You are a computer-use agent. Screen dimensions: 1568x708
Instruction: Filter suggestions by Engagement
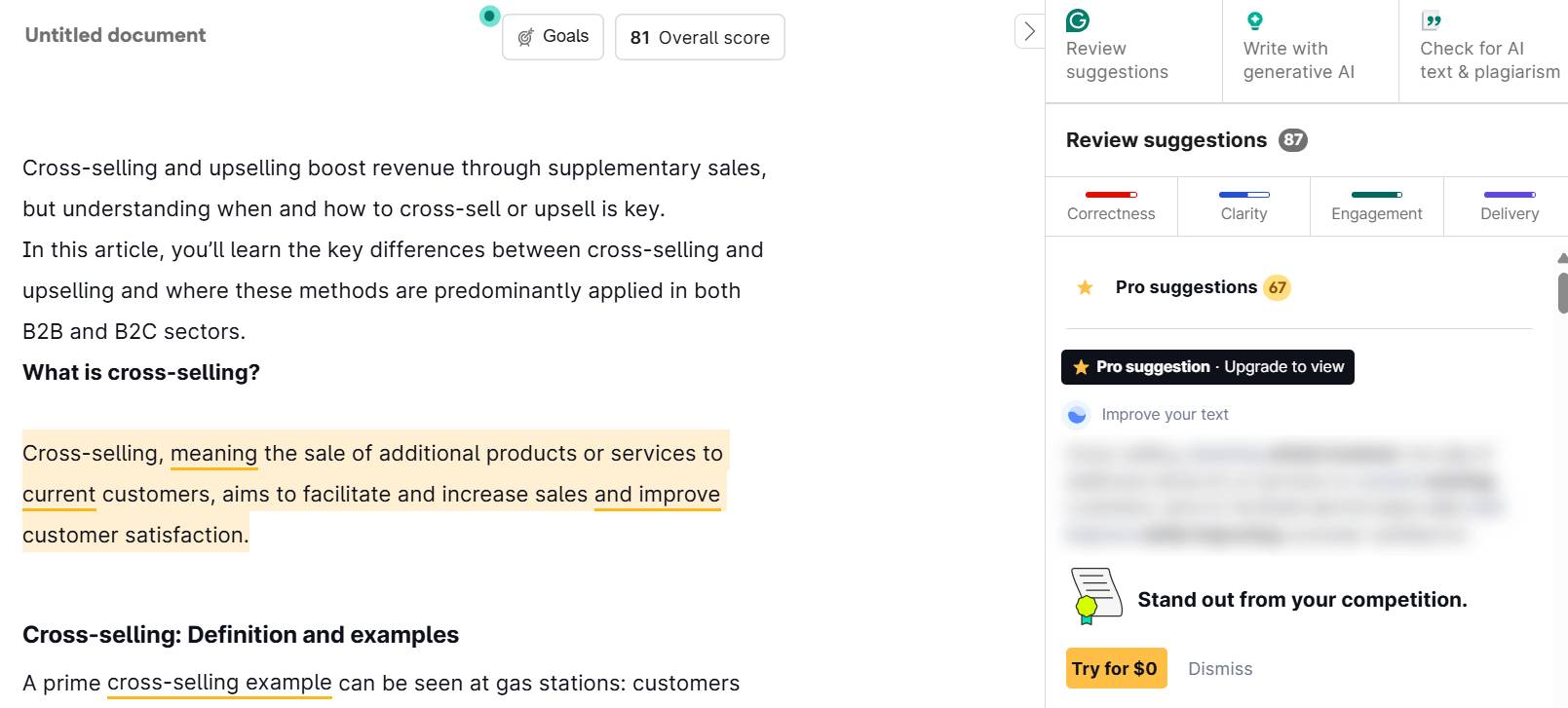(1376, 206)
